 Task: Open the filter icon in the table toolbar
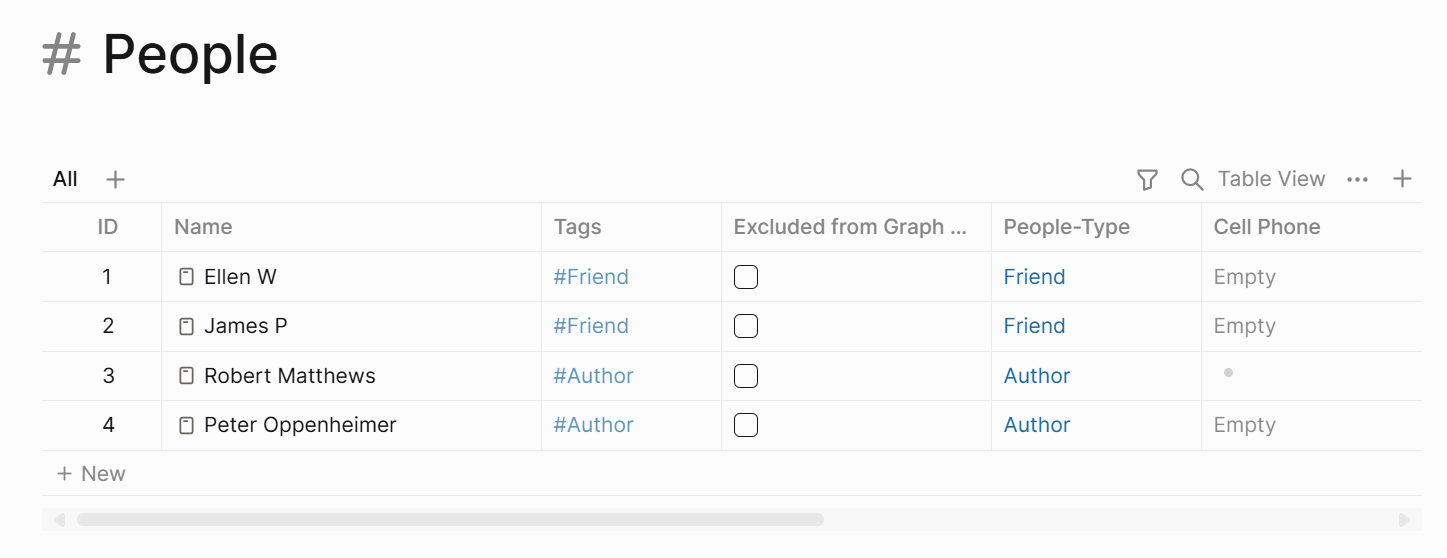[1147, 179]
